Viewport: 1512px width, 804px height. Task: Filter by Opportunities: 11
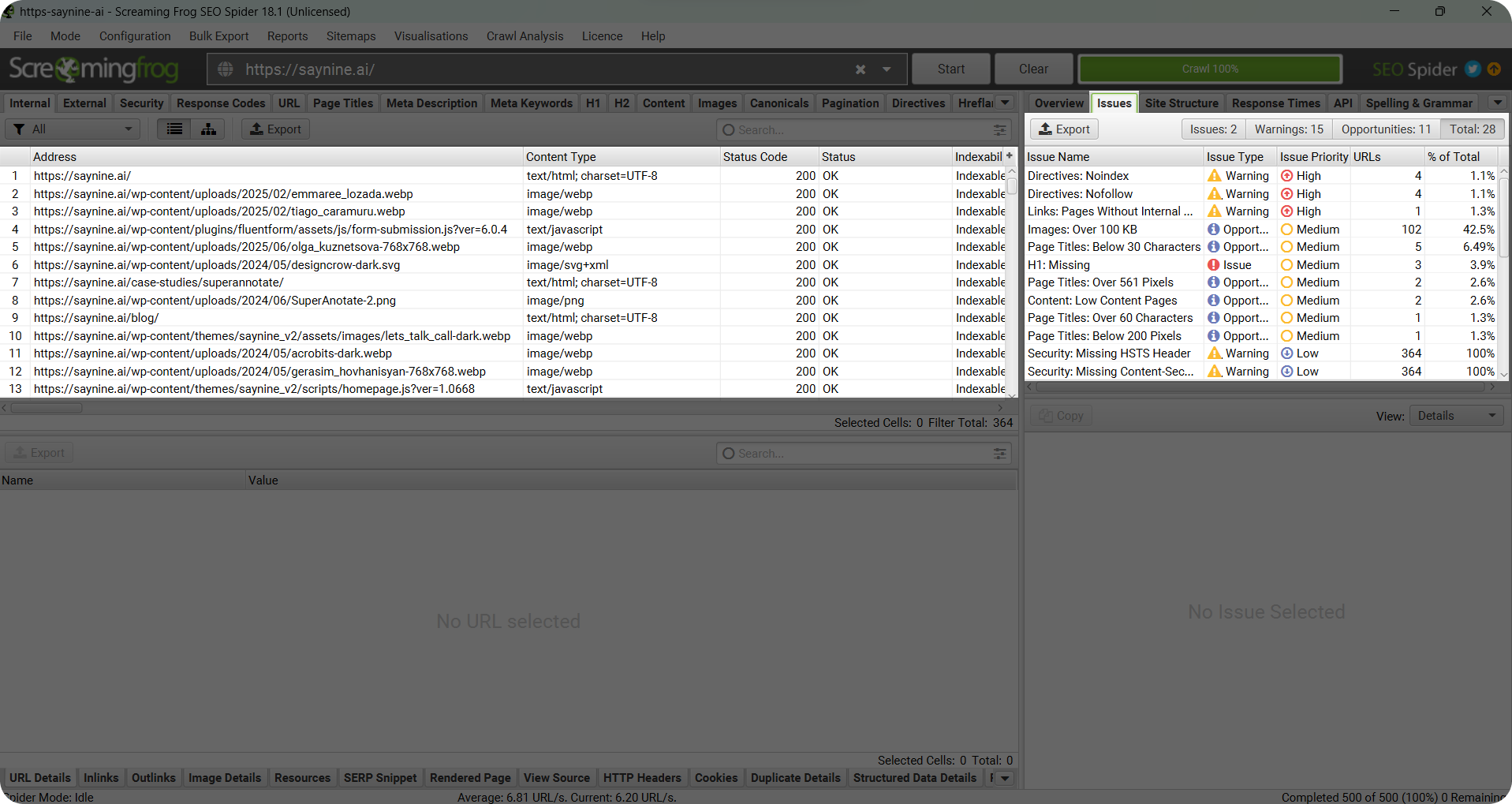click(x=1386, y=129)
